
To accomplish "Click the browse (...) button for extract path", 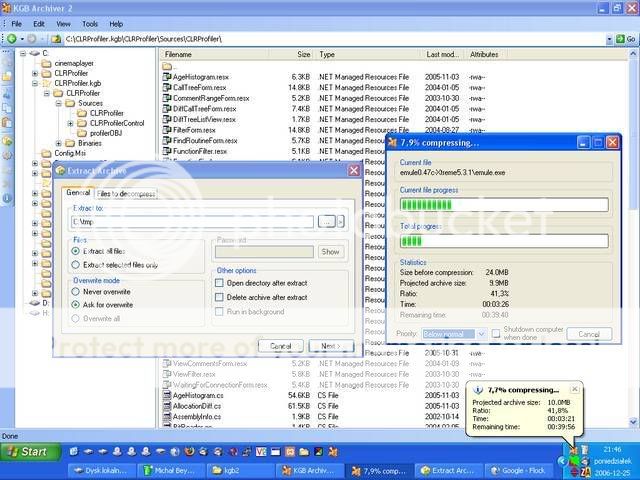I will [x=327, y=221].
